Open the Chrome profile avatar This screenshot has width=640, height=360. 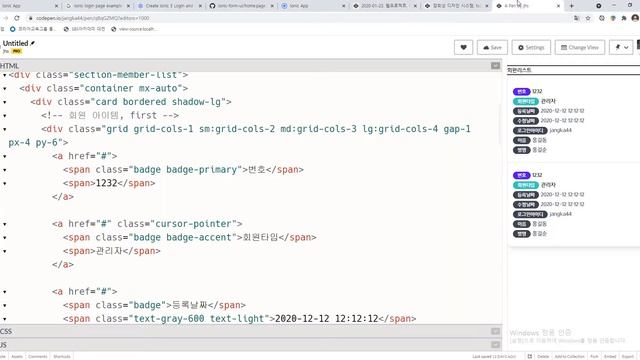(635, 18)
